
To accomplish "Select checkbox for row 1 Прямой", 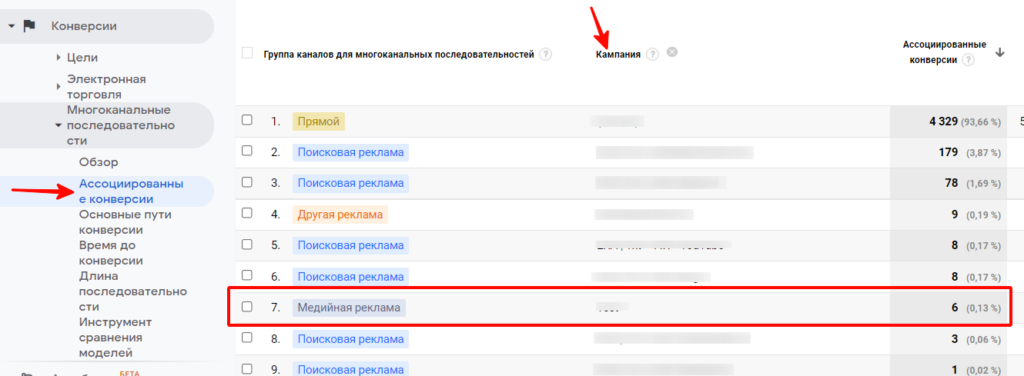I will pyautogui.click(x=246, y=120).
